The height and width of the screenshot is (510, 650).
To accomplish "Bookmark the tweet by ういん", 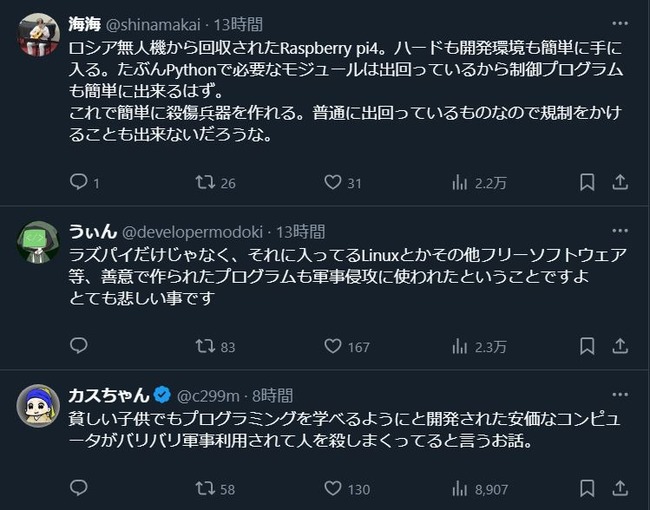I will (x=587, y=346).
